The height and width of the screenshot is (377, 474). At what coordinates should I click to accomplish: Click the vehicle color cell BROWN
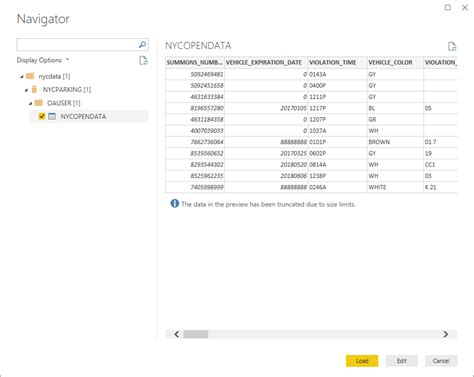395,142
